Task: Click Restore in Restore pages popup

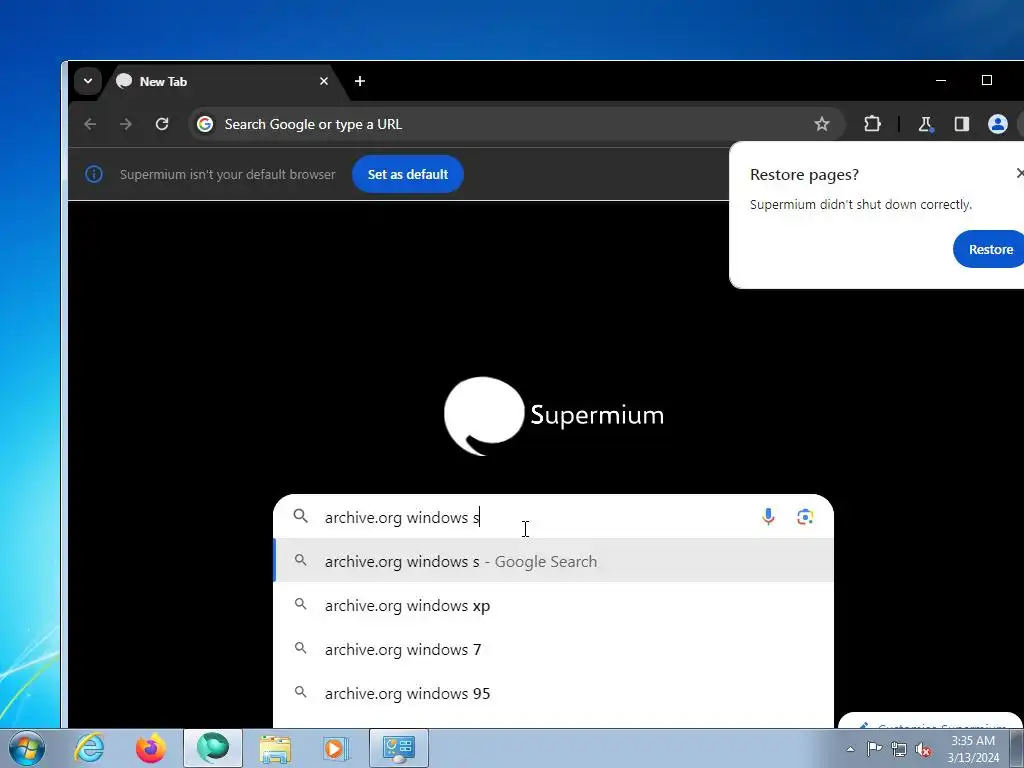Action: (990, 249)
